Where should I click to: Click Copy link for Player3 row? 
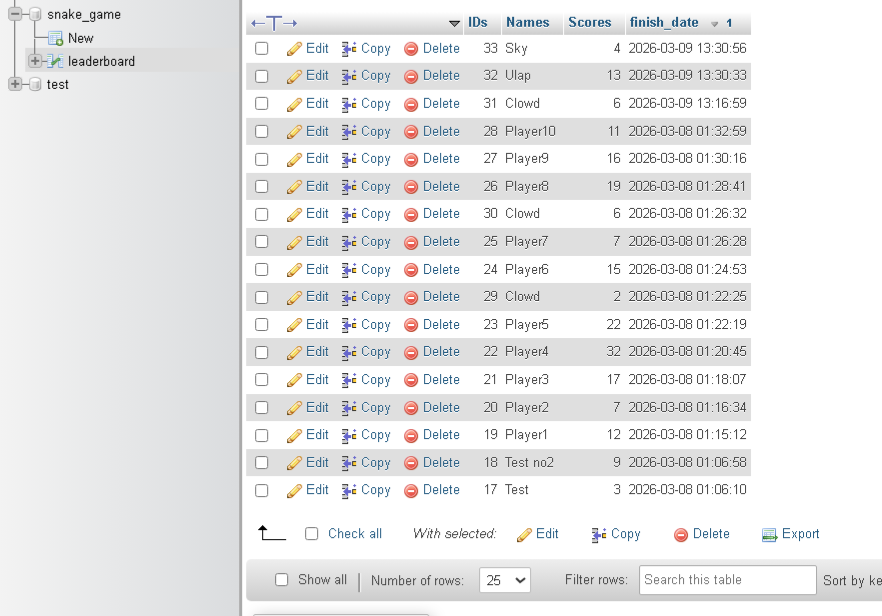click(x=376, y=380)
